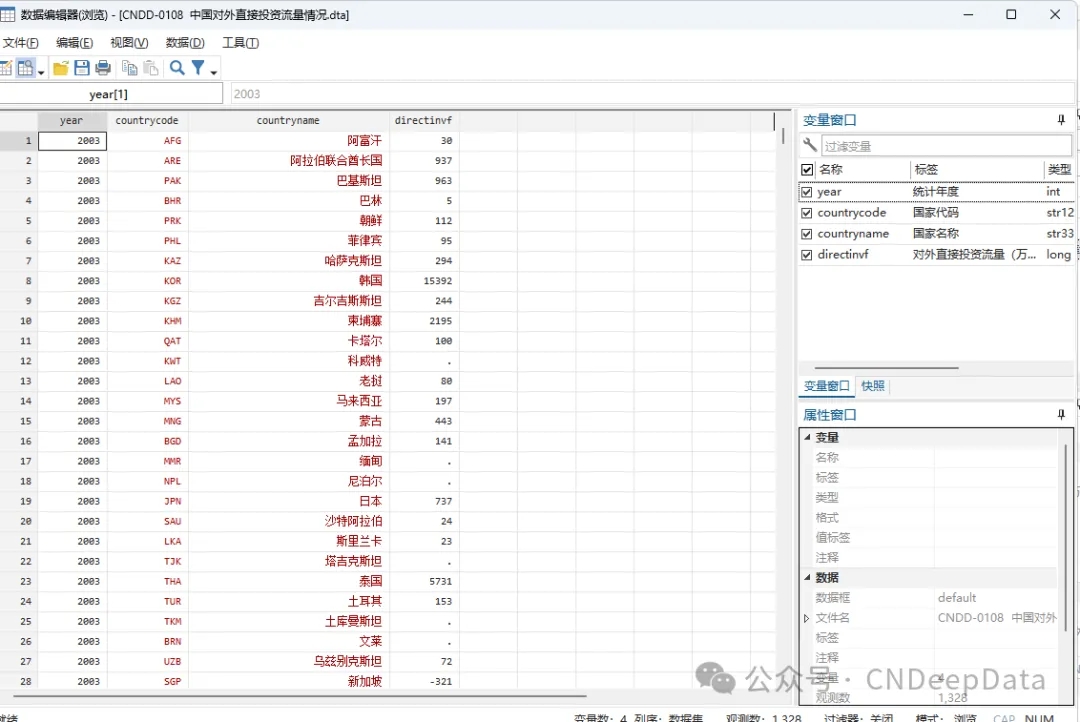Save the dataset with the floppy icon

82,68
